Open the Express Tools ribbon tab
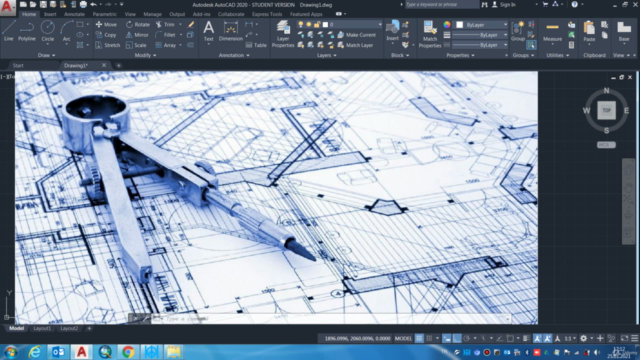Screen dimensions: 640x360 267,14
